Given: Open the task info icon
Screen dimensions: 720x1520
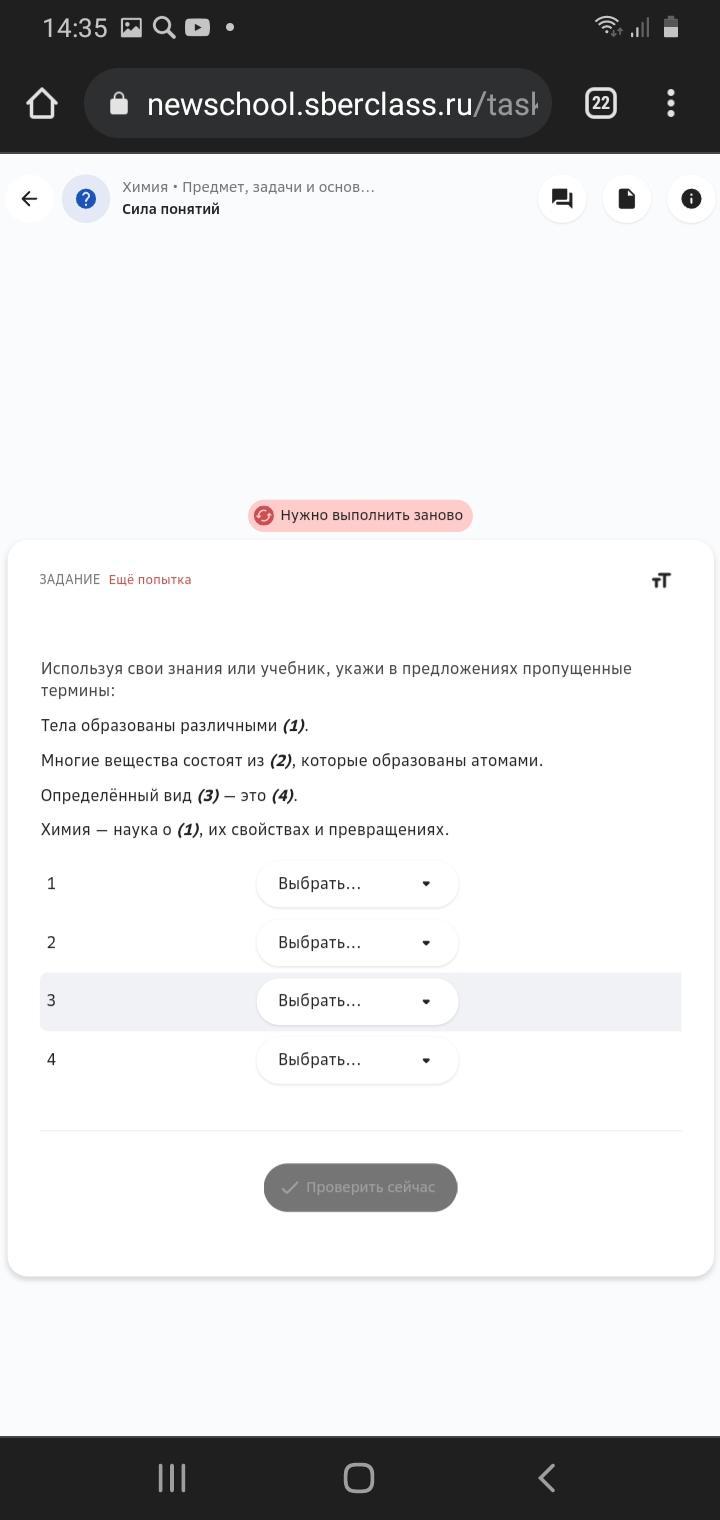Looking at the screenshot, I should 691,199.
